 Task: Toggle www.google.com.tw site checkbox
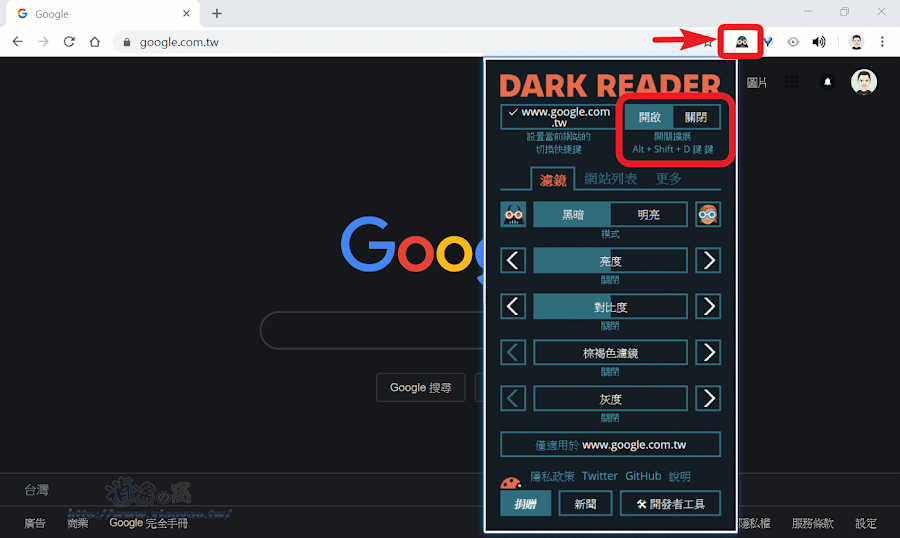pyautogui.click(x=558, y=117)
